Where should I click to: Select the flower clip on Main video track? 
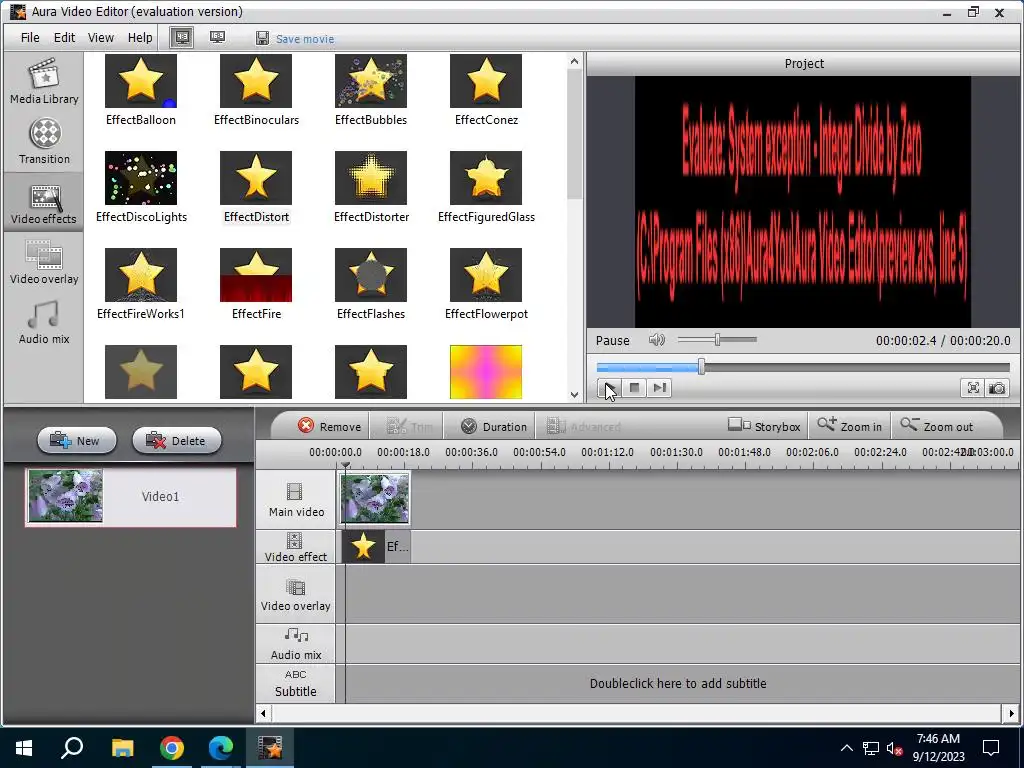tap(375, 498)
